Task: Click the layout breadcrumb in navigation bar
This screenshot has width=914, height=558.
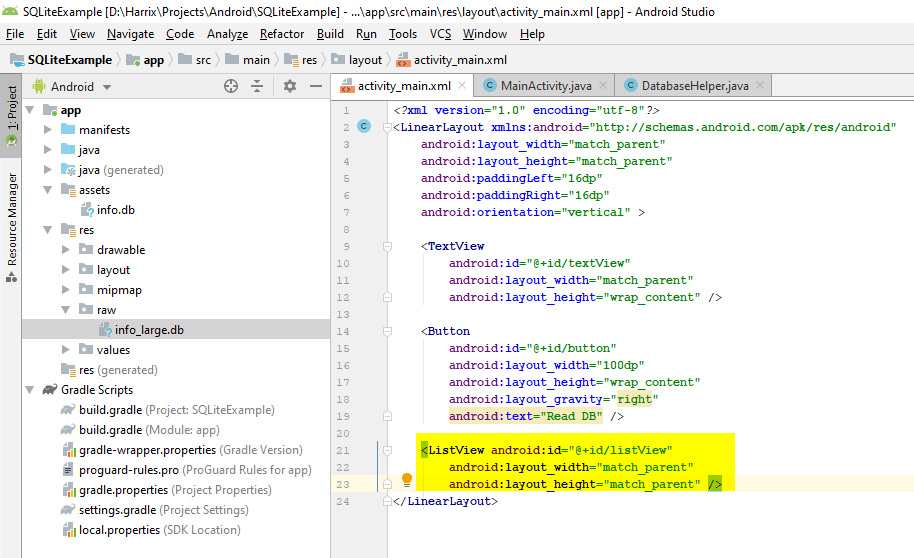Action: 365,60
